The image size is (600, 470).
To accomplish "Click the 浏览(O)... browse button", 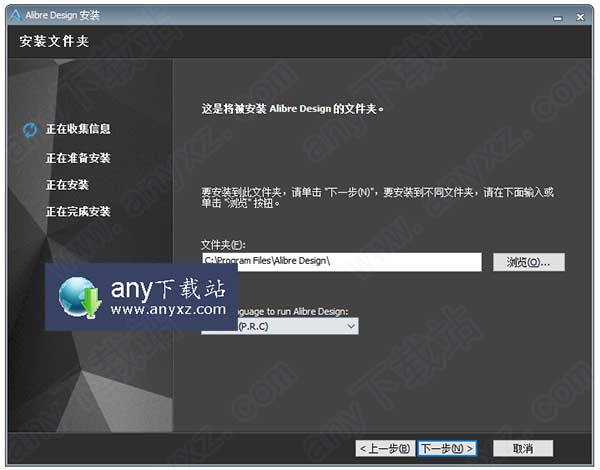I will click(x=528, y=262).
